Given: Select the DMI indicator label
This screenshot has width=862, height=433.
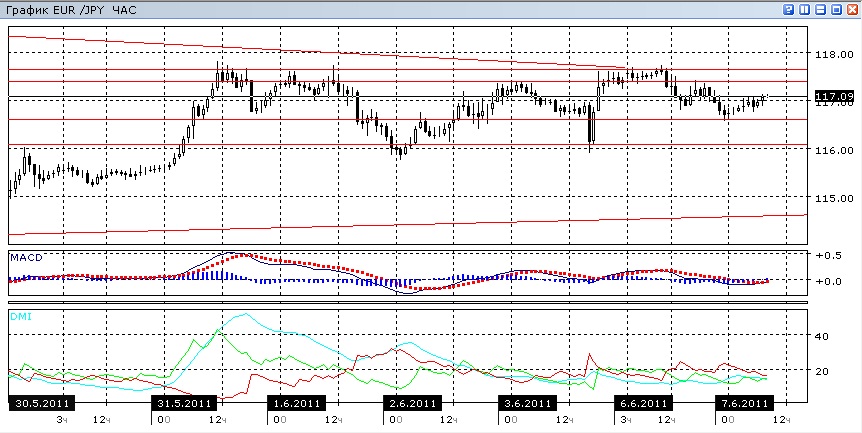Looking at the screenshot, I should point(21,316).
